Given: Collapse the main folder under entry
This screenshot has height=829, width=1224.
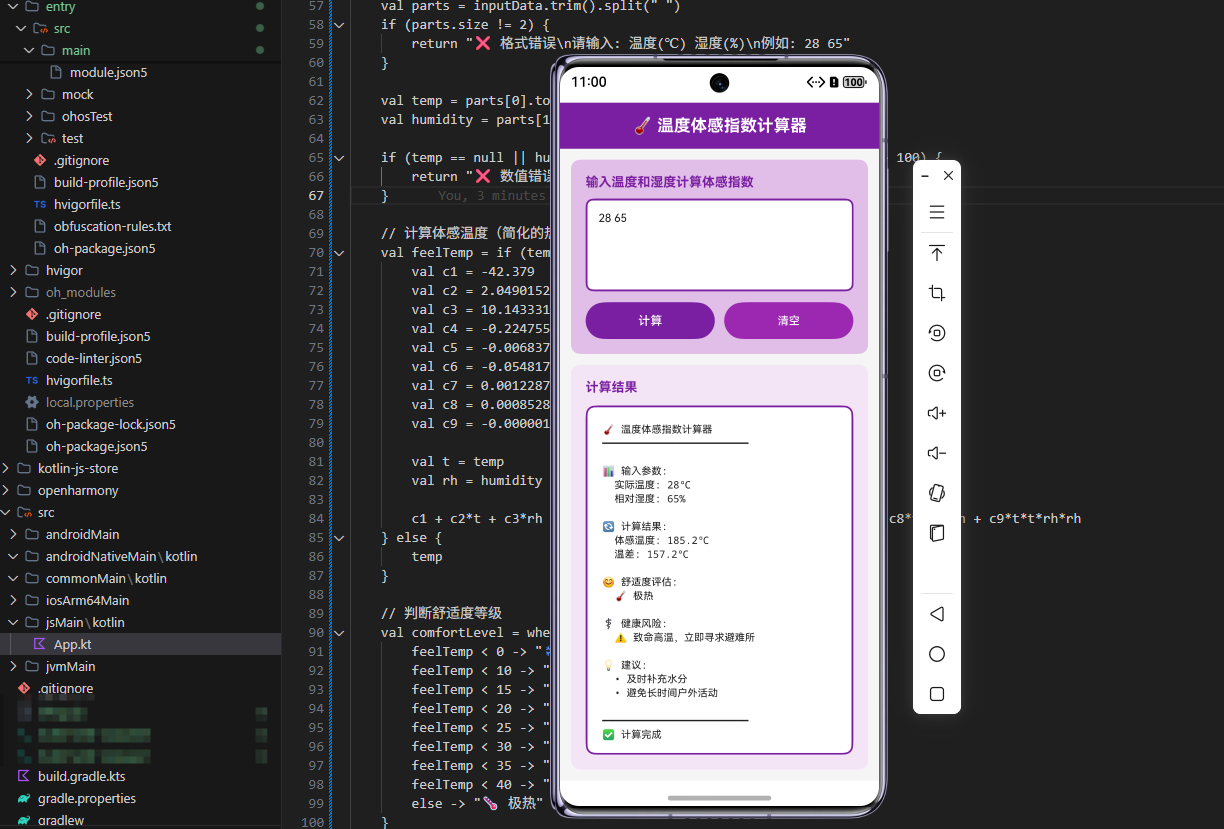Looking at the screenshot, I should tap(30, 50).
